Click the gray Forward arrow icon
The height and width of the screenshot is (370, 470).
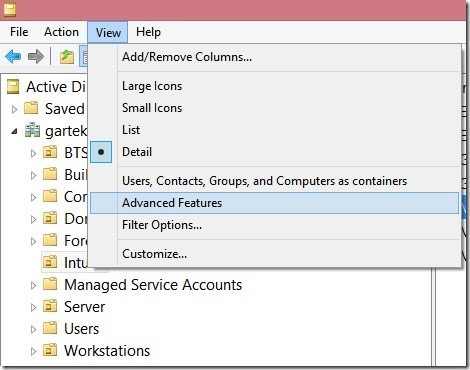[36, 56]
